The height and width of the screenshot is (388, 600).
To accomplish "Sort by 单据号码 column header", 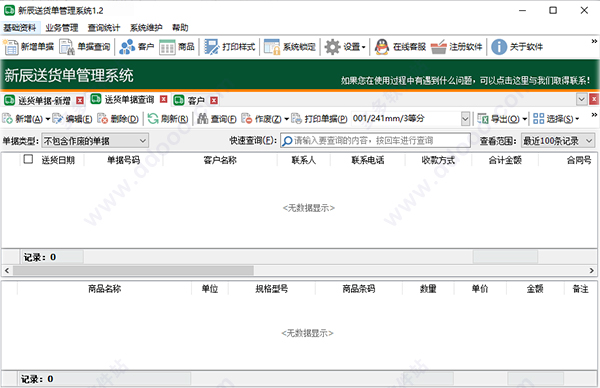I will tap(123, 160).
